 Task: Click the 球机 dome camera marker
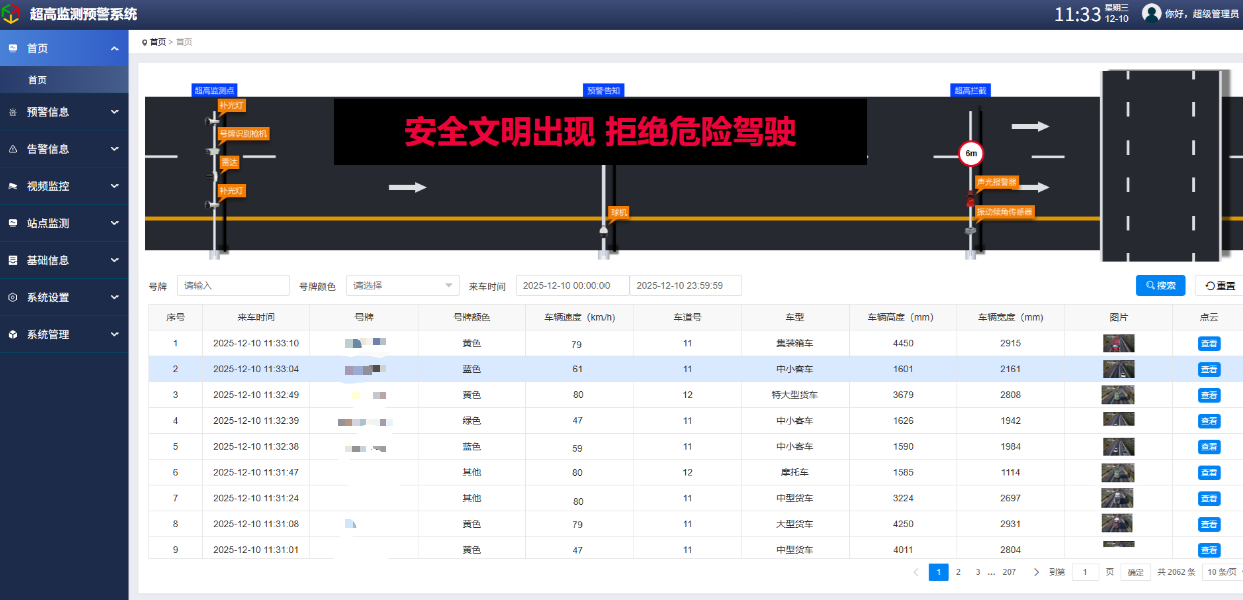tap(619, 212)
